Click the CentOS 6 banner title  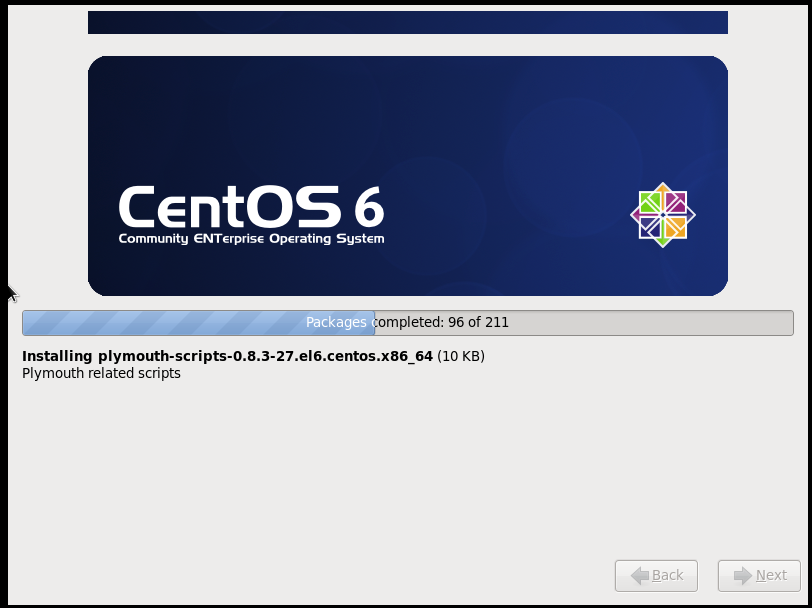(252, 208)
